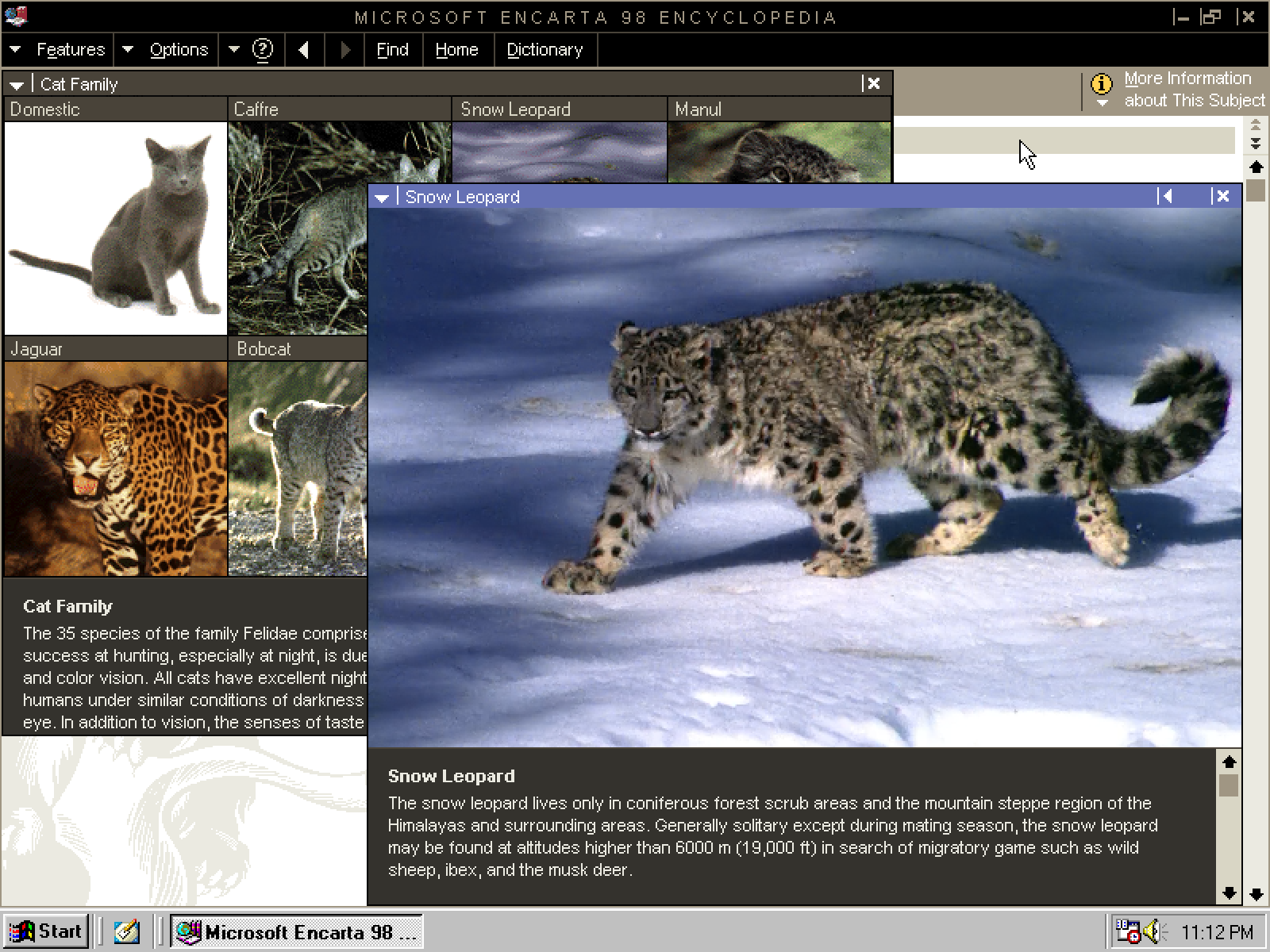Go to Home
This screenshot has width=1270, height=952.
[x=456, y=49]
